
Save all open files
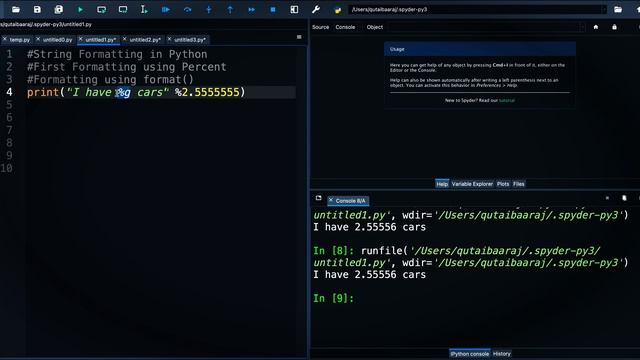coord(59,9)
